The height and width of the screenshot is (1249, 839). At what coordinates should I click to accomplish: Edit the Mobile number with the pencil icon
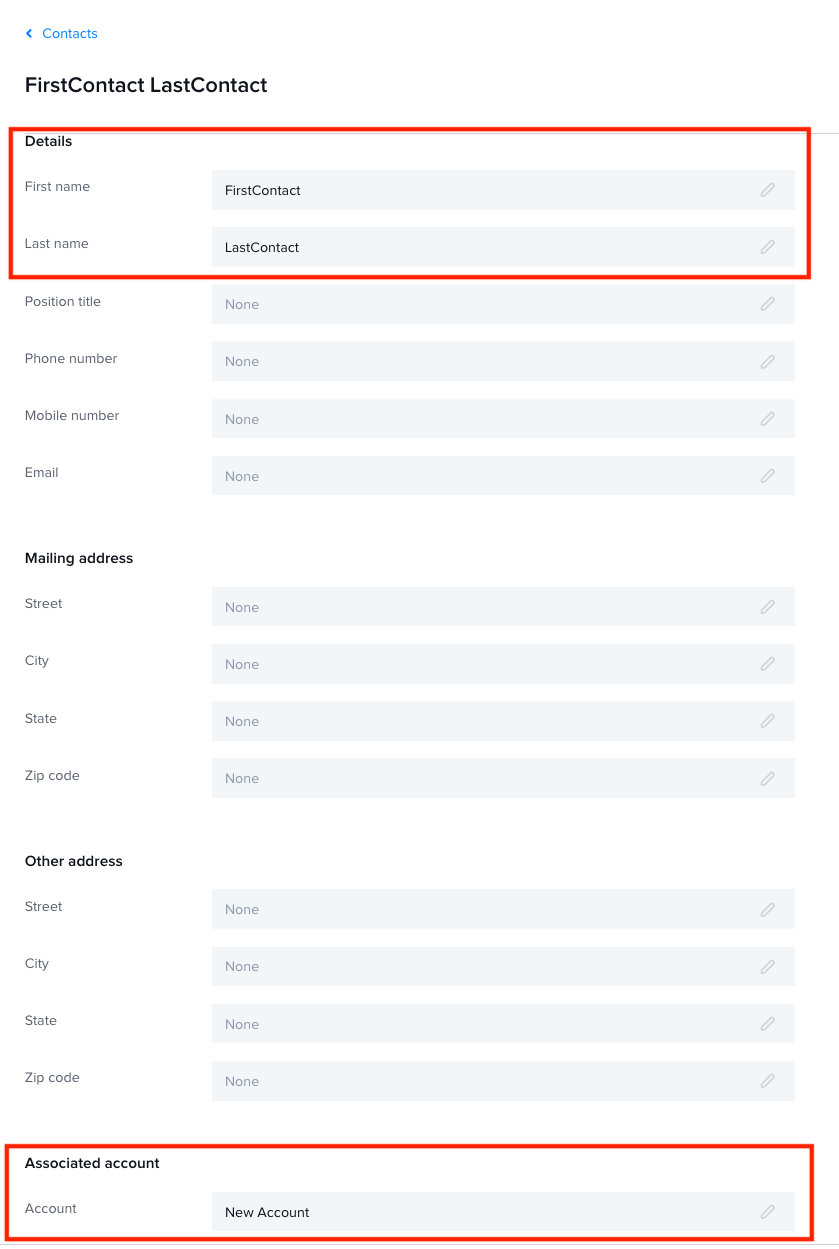768,418
